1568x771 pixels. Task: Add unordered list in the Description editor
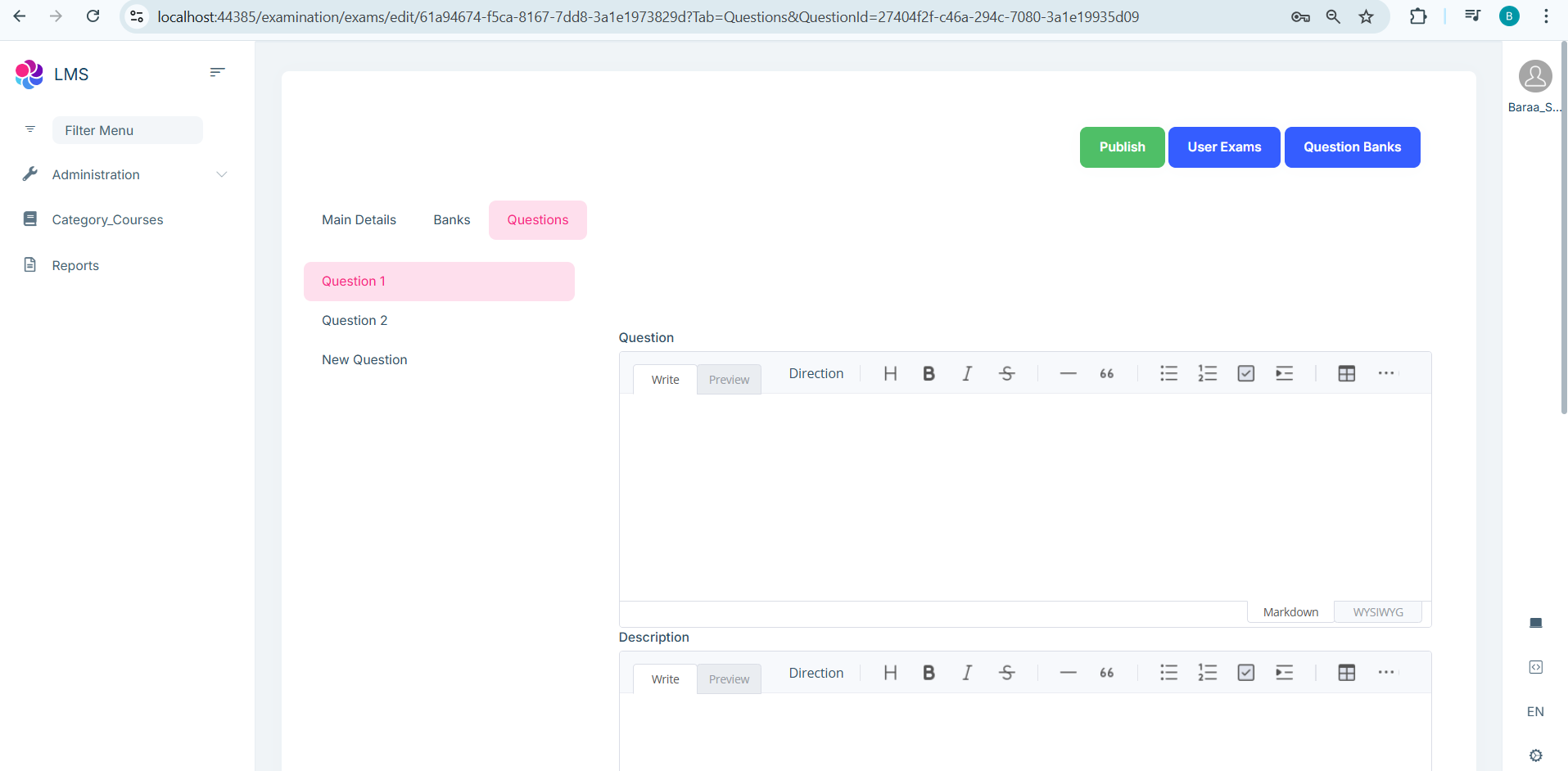(x=1168, y=673)
